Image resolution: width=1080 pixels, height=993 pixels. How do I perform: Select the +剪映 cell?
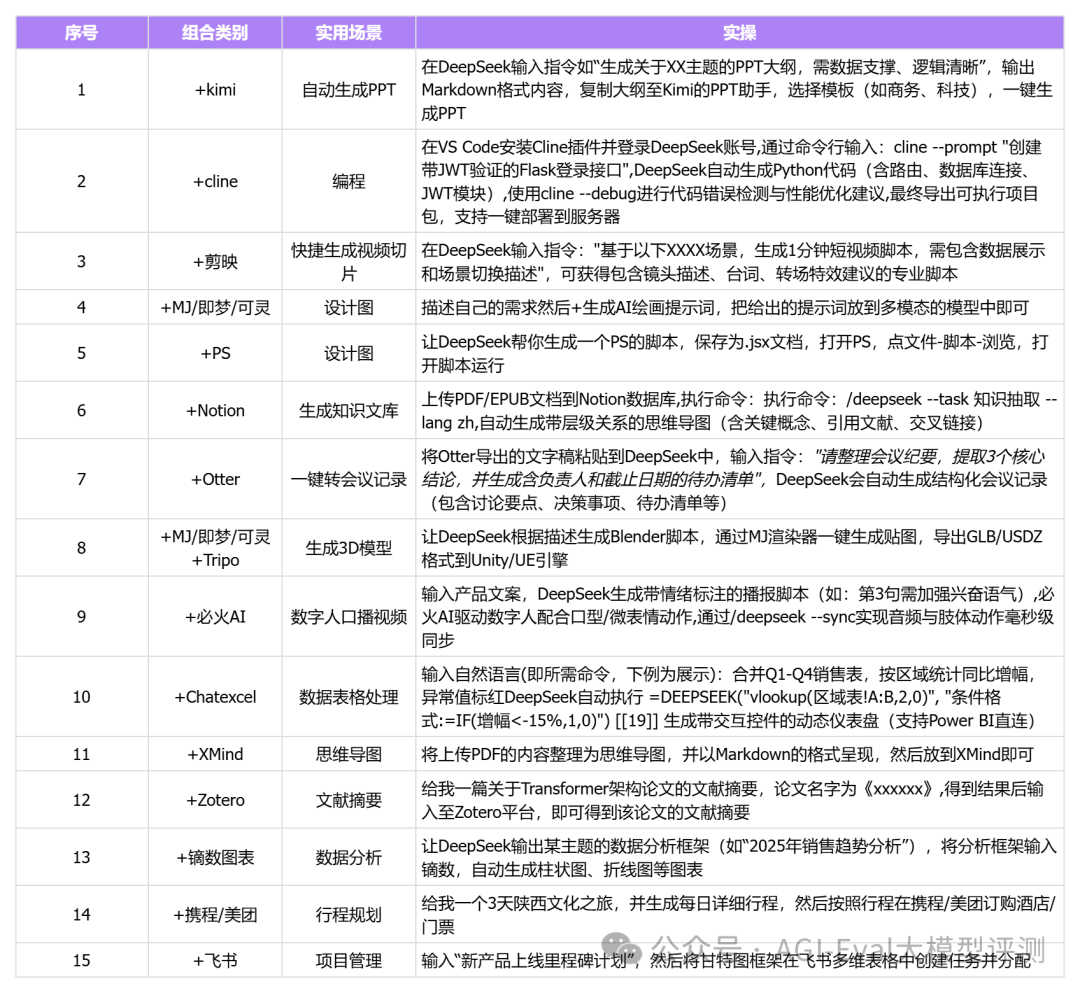(x=215, y=262)
